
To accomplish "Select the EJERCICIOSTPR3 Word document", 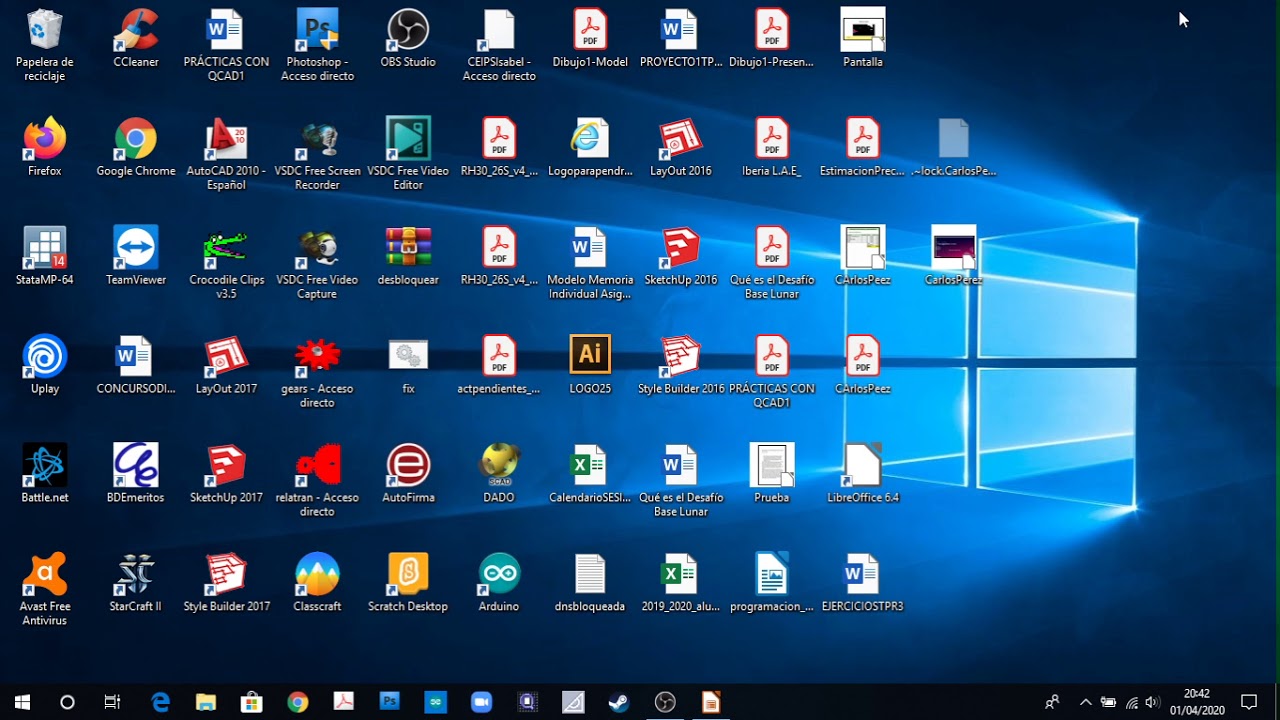I will (x=863, y=575).
